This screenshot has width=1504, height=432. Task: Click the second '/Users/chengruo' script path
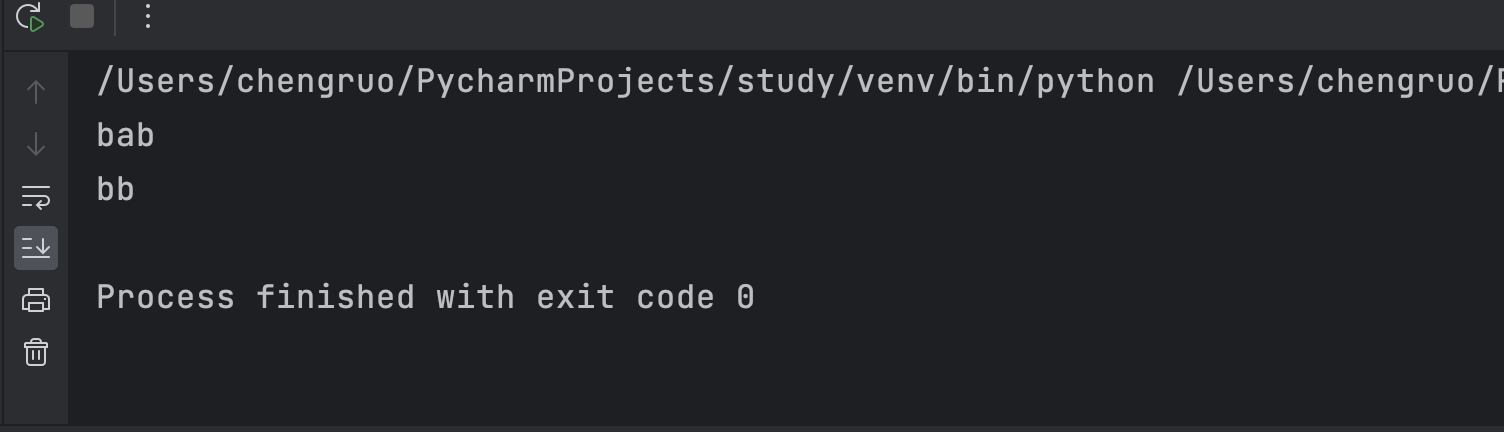pyautogui.click(x=1325, y=82)
